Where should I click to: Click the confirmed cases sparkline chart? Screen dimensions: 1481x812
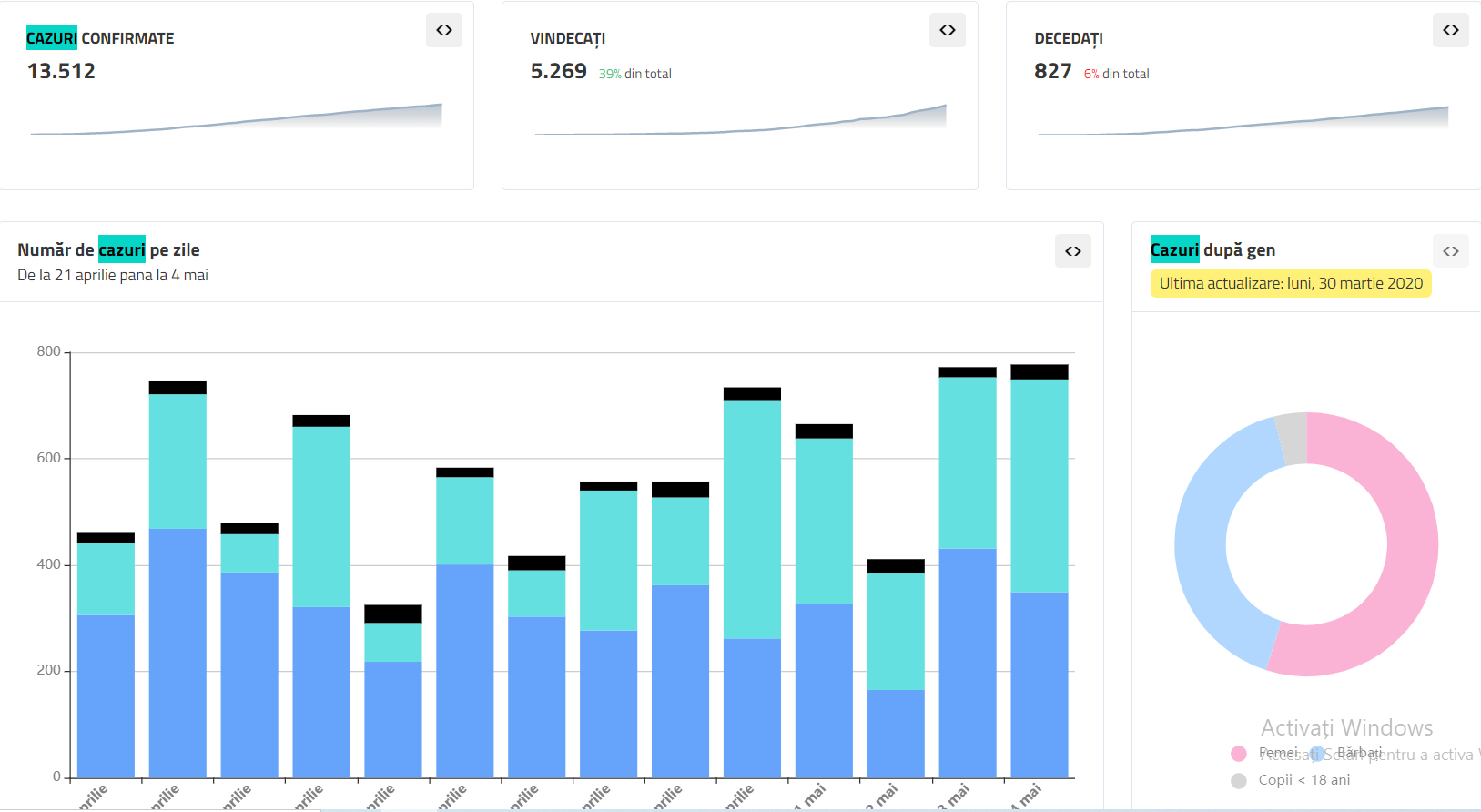(x=237, y=121)
